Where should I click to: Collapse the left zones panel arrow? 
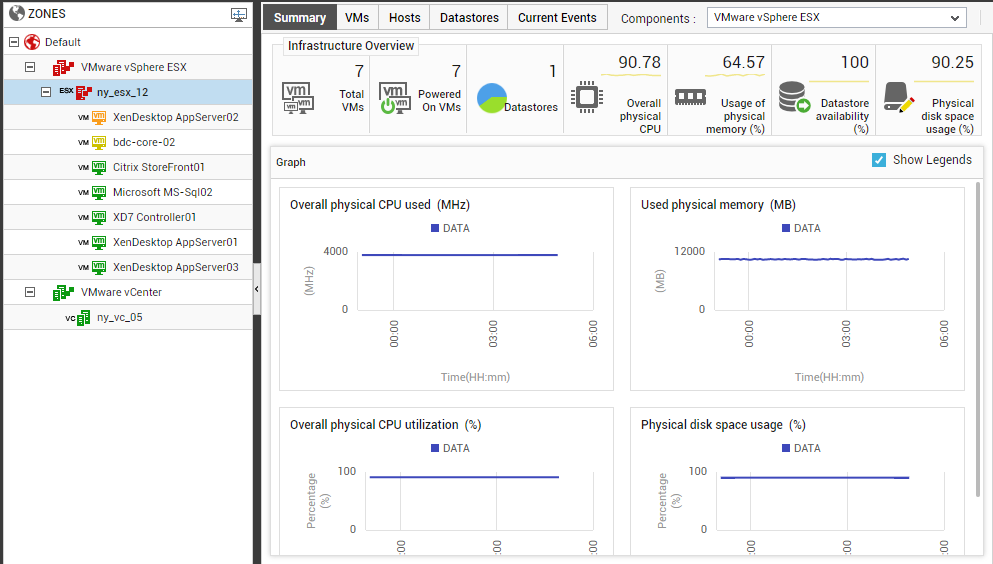256,289
